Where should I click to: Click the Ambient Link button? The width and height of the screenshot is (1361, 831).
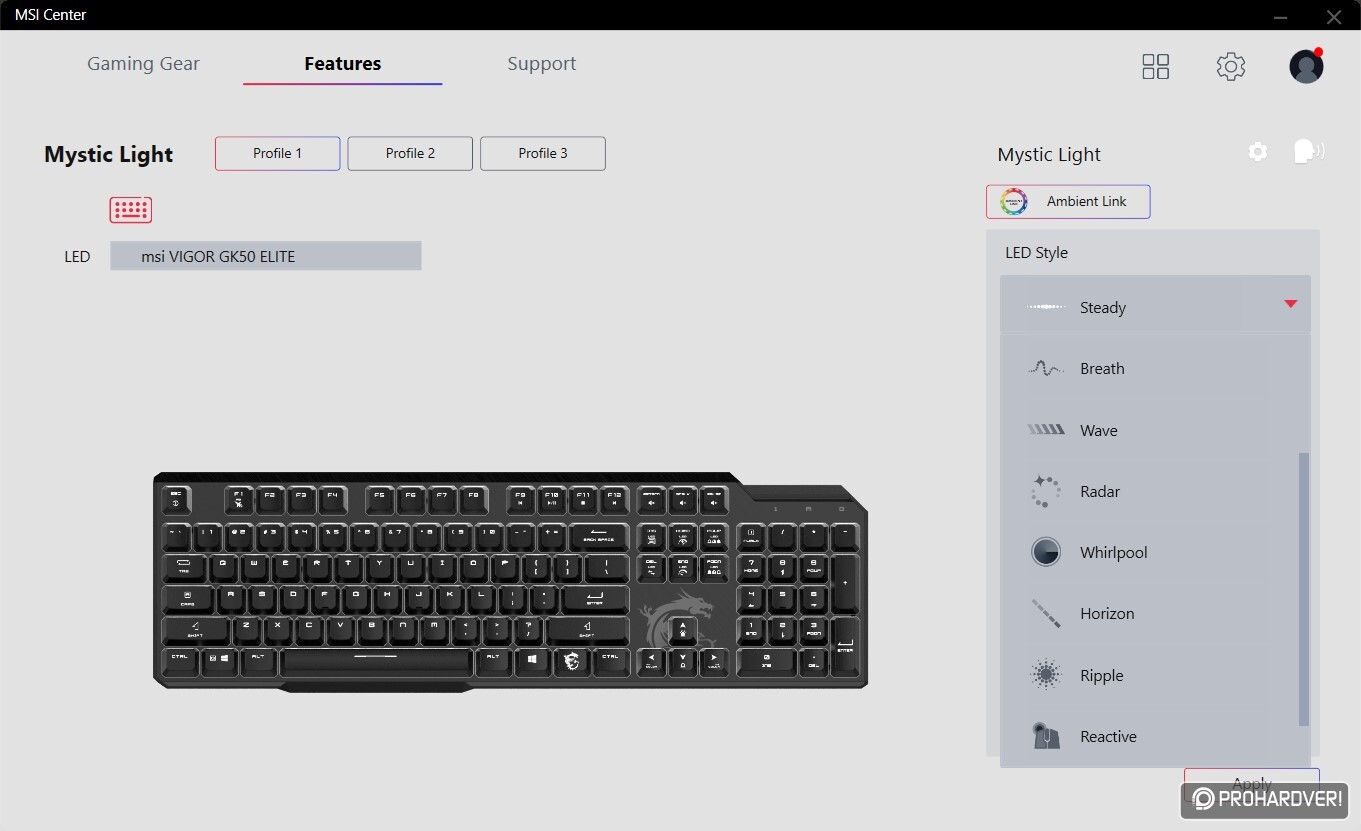tap(1068, 201)
